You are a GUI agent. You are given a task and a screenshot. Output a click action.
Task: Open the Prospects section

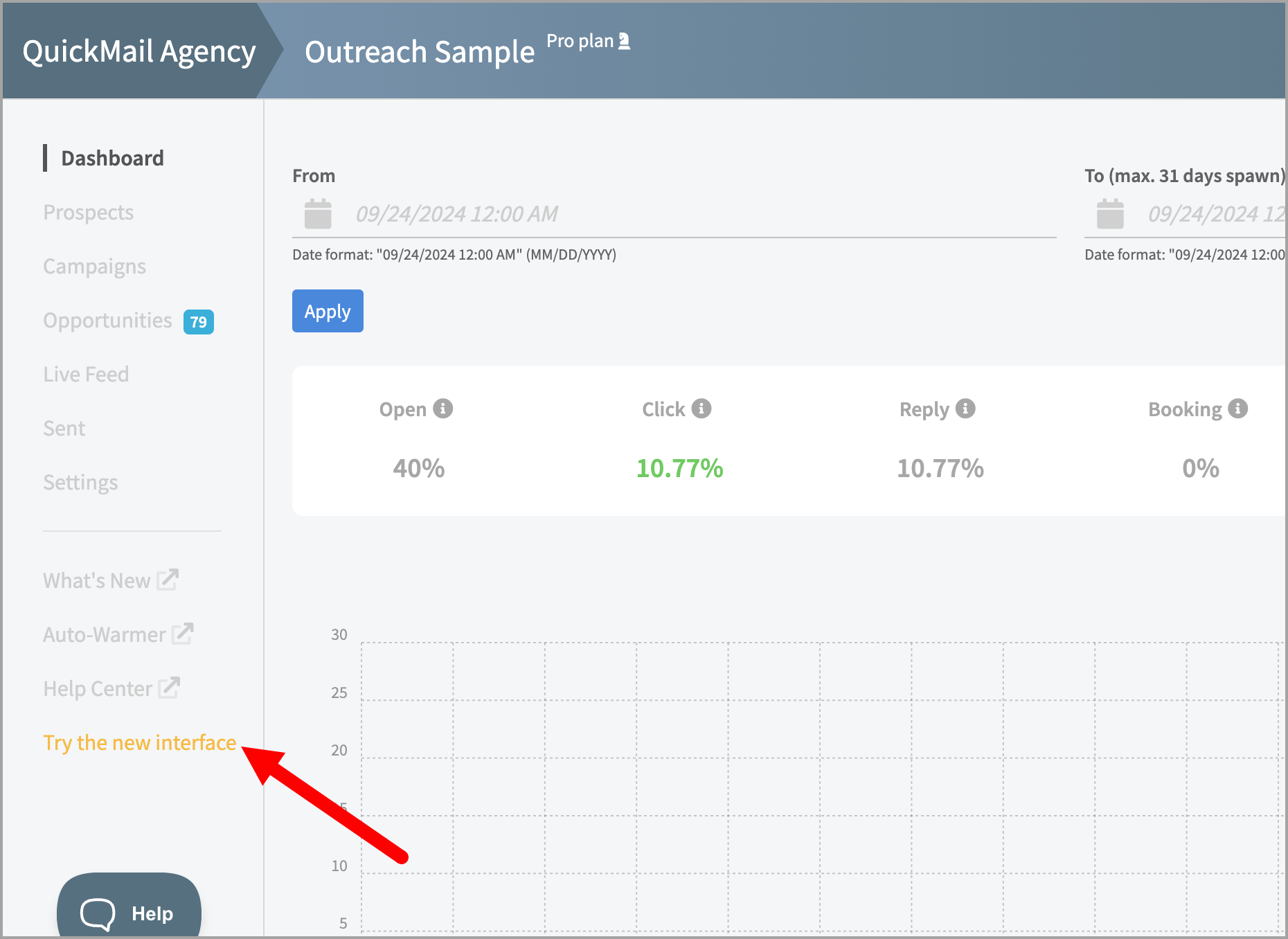(x=89, y=213)
